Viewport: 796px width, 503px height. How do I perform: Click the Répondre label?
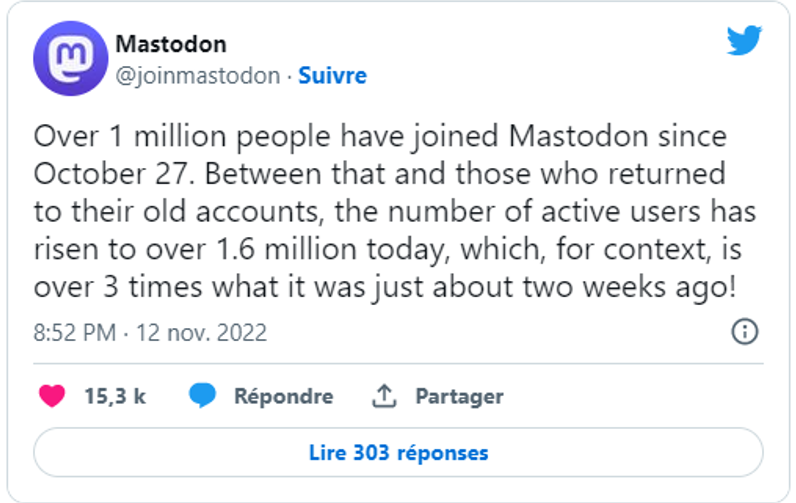coord(283,396)
